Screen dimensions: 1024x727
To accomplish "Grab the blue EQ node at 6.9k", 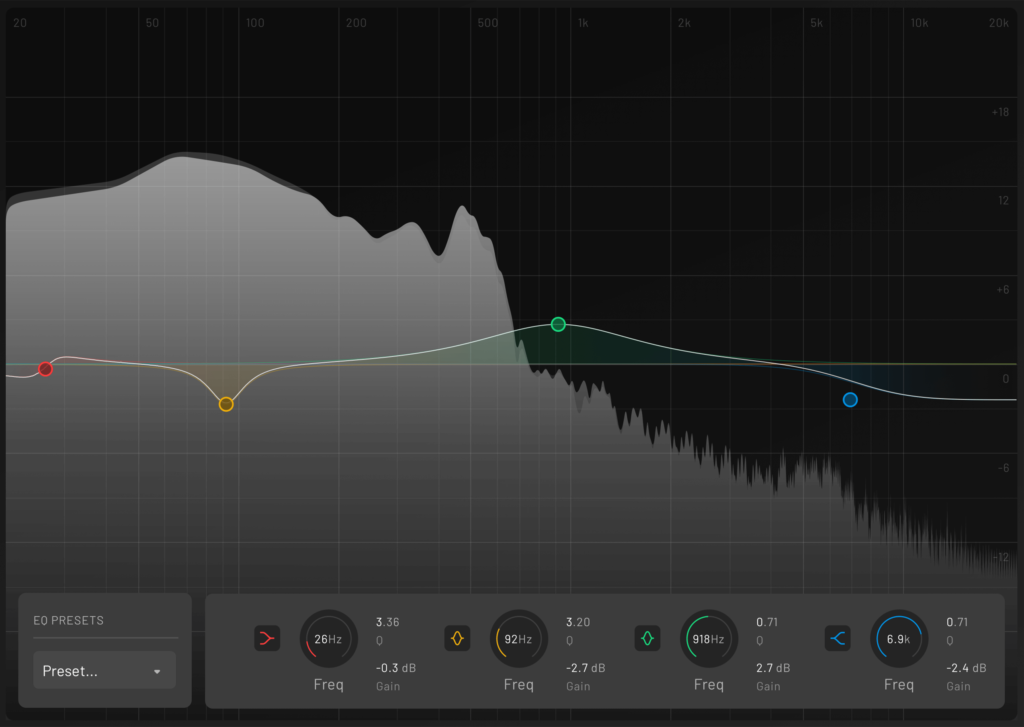I will 850,400.
